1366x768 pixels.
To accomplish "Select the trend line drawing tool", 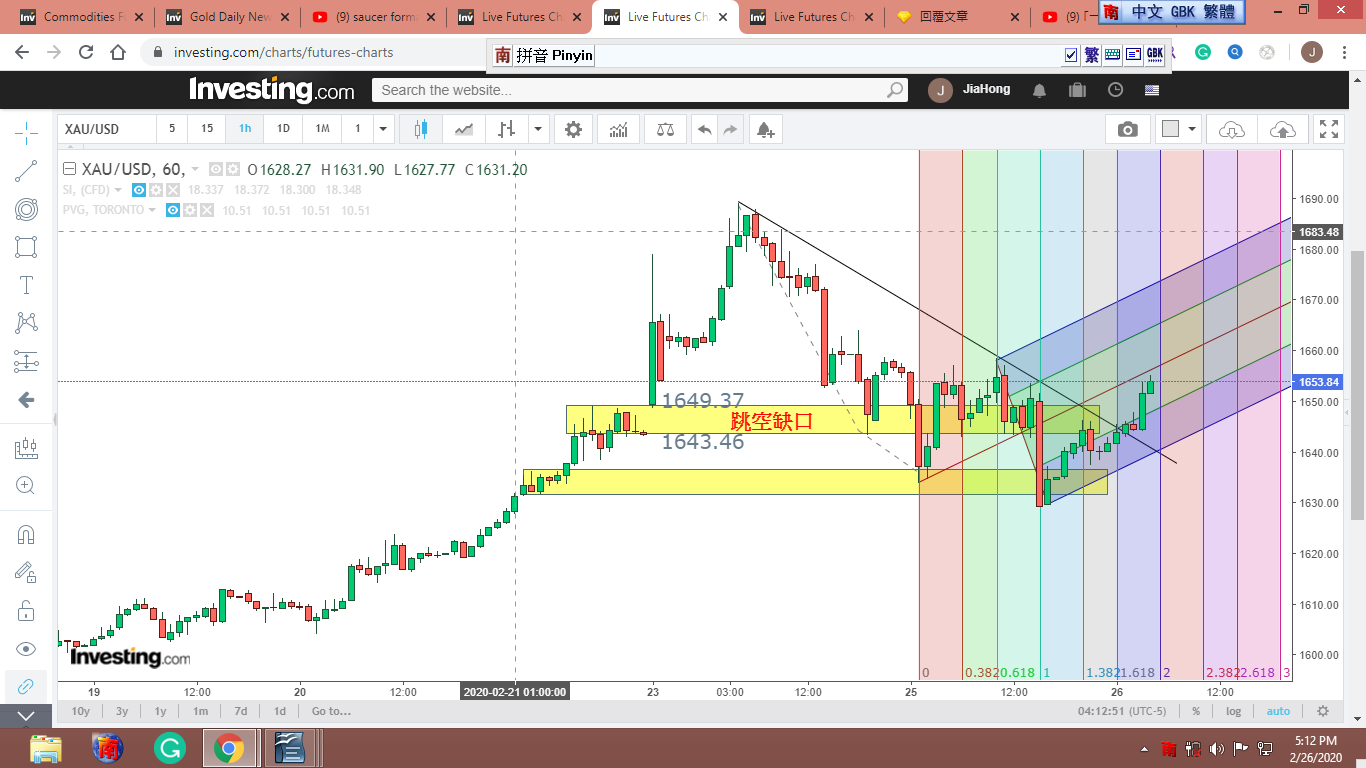I will pos(27,171).
